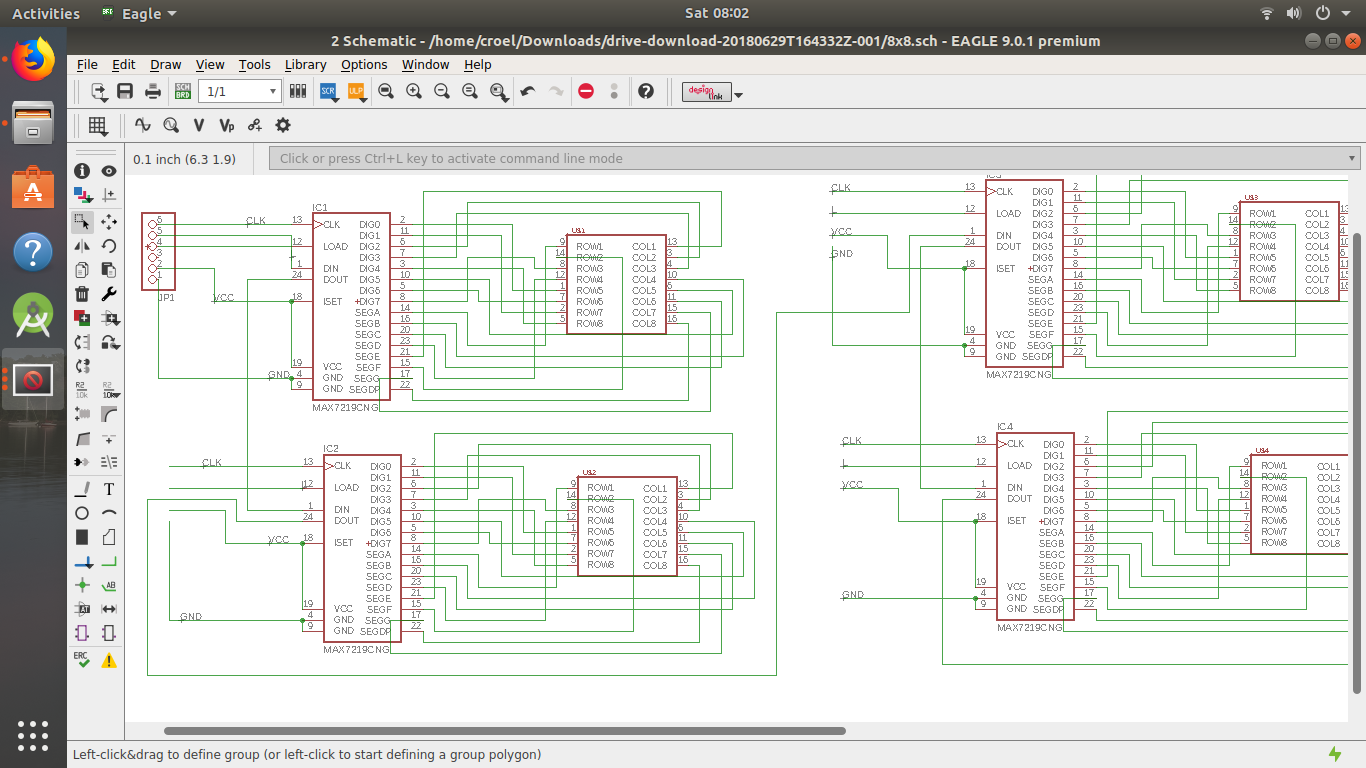Open the command history dropdown arrow

point(1352,158)
